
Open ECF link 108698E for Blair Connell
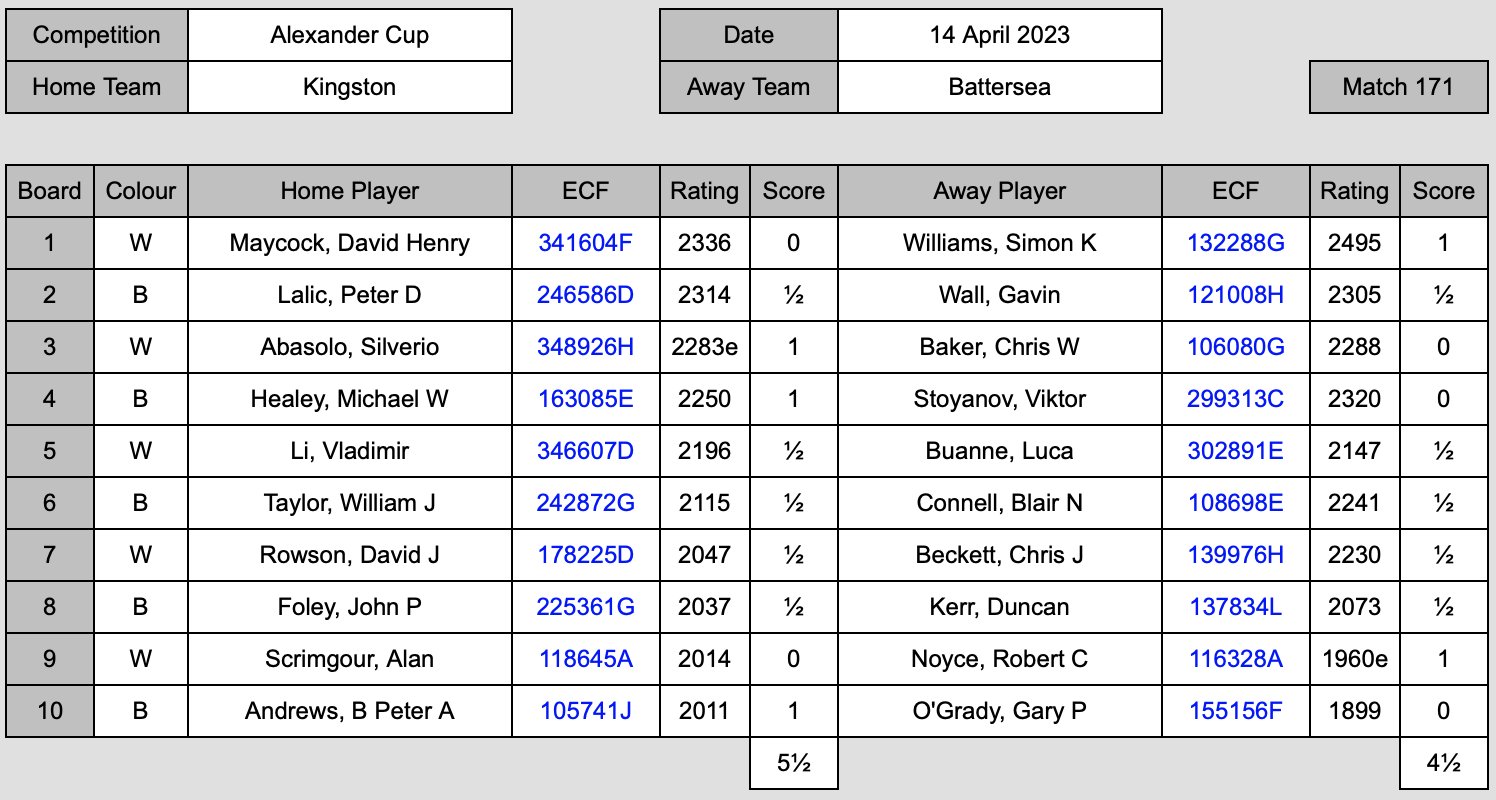pos(1236,503)
